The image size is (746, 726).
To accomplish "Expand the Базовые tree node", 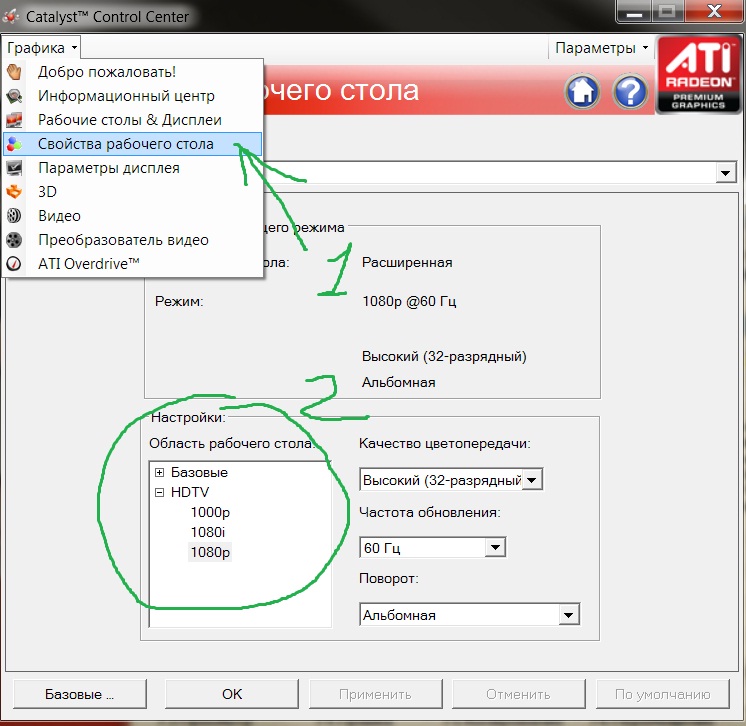I will coord(159,472).
